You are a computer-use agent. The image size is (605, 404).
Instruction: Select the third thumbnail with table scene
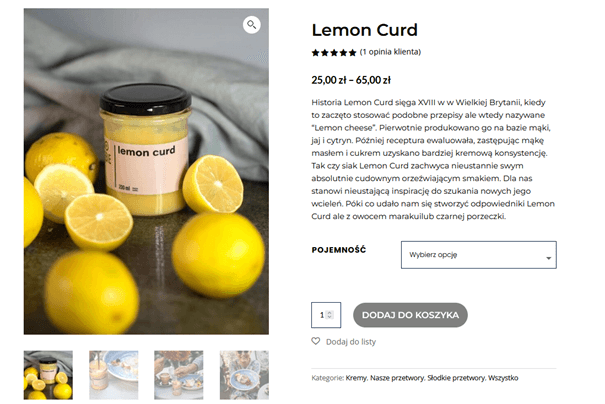pyautogui.click(x=179, y=375)
